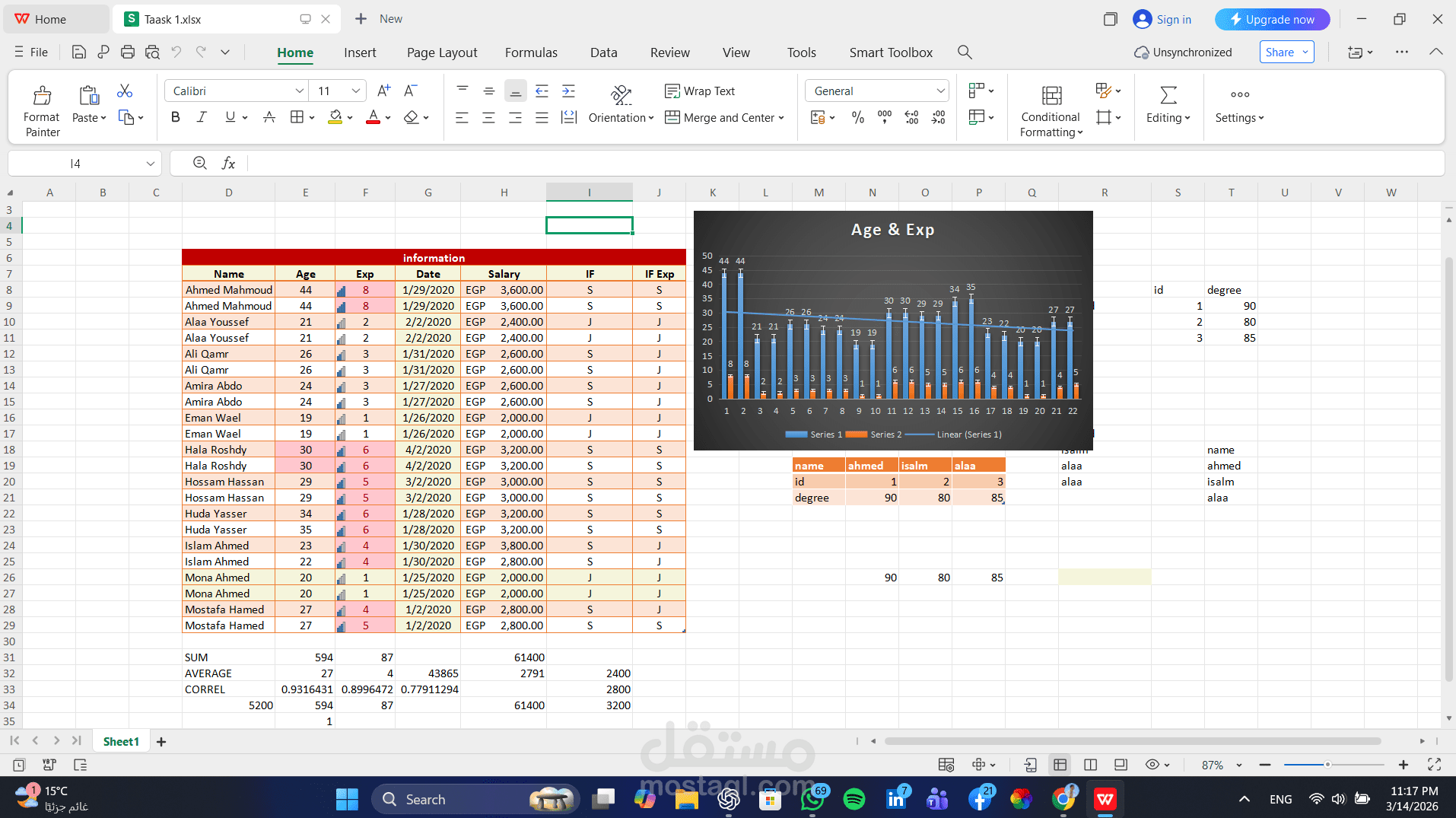Select the Format Painter tool
Image resolution: width=1456 pixels, height=818 pixels.
click(41, 107)
